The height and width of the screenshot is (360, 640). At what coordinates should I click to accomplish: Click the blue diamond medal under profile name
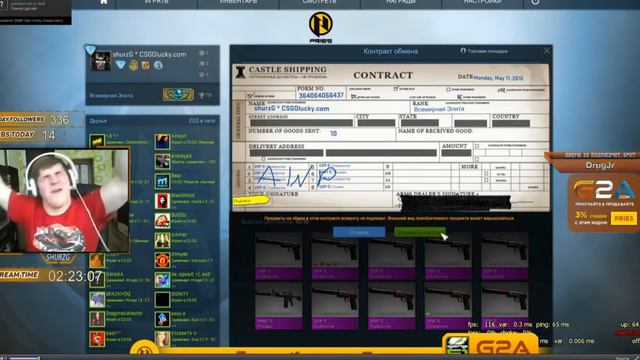coord(120,65)
